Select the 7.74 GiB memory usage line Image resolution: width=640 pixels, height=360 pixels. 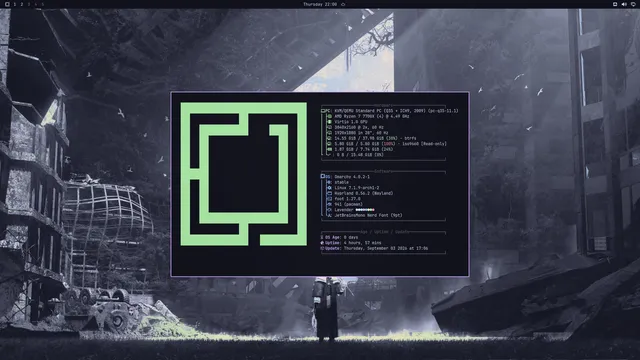(x=363, y=149)
